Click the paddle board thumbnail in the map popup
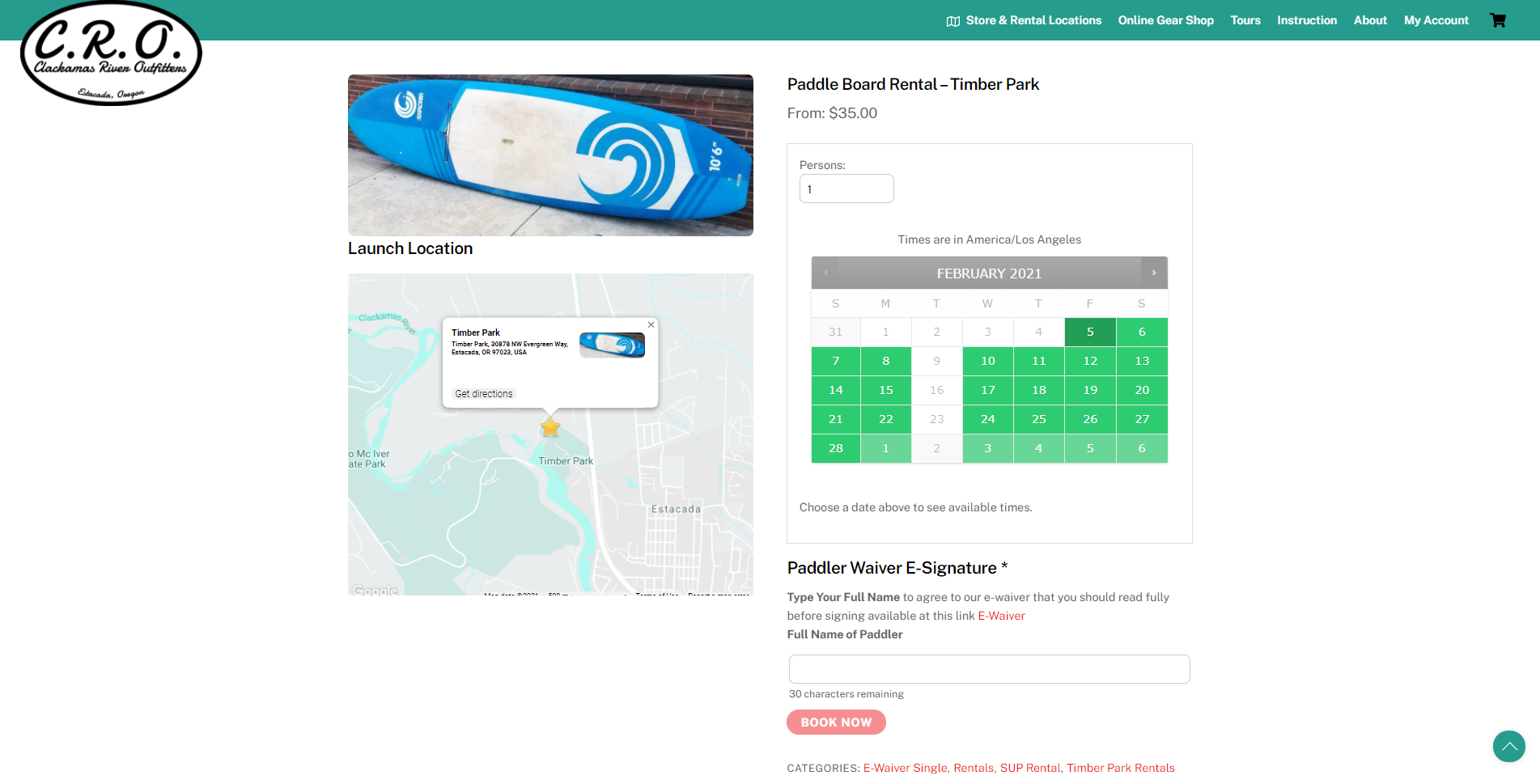 pyautogui.click(x=612, y=345)
